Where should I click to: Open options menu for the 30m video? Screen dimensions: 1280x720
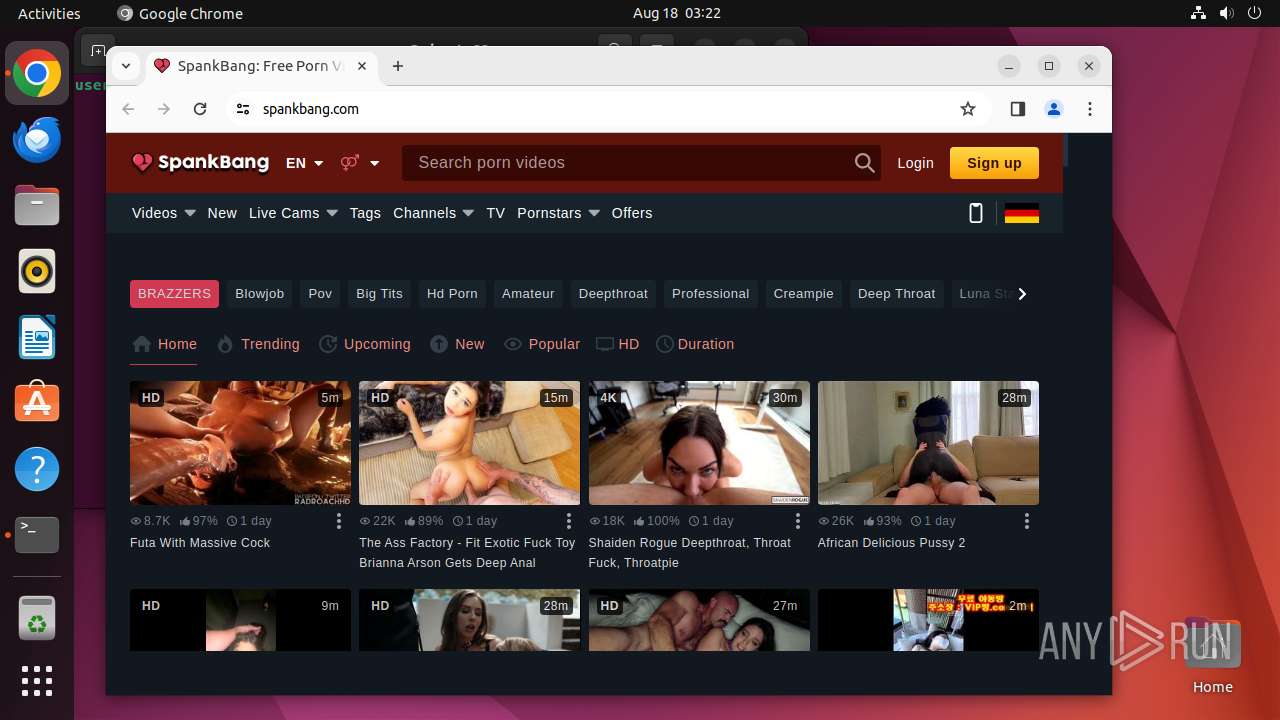tap(797, 521)
